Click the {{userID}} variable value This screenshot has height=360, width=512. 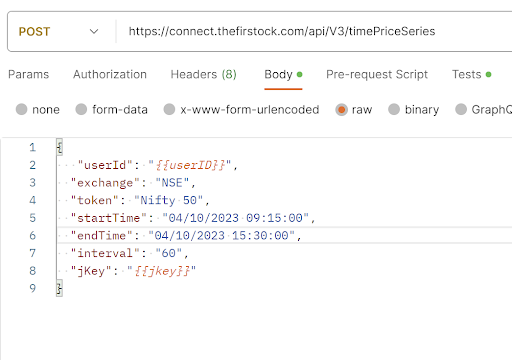coord(190,165)
